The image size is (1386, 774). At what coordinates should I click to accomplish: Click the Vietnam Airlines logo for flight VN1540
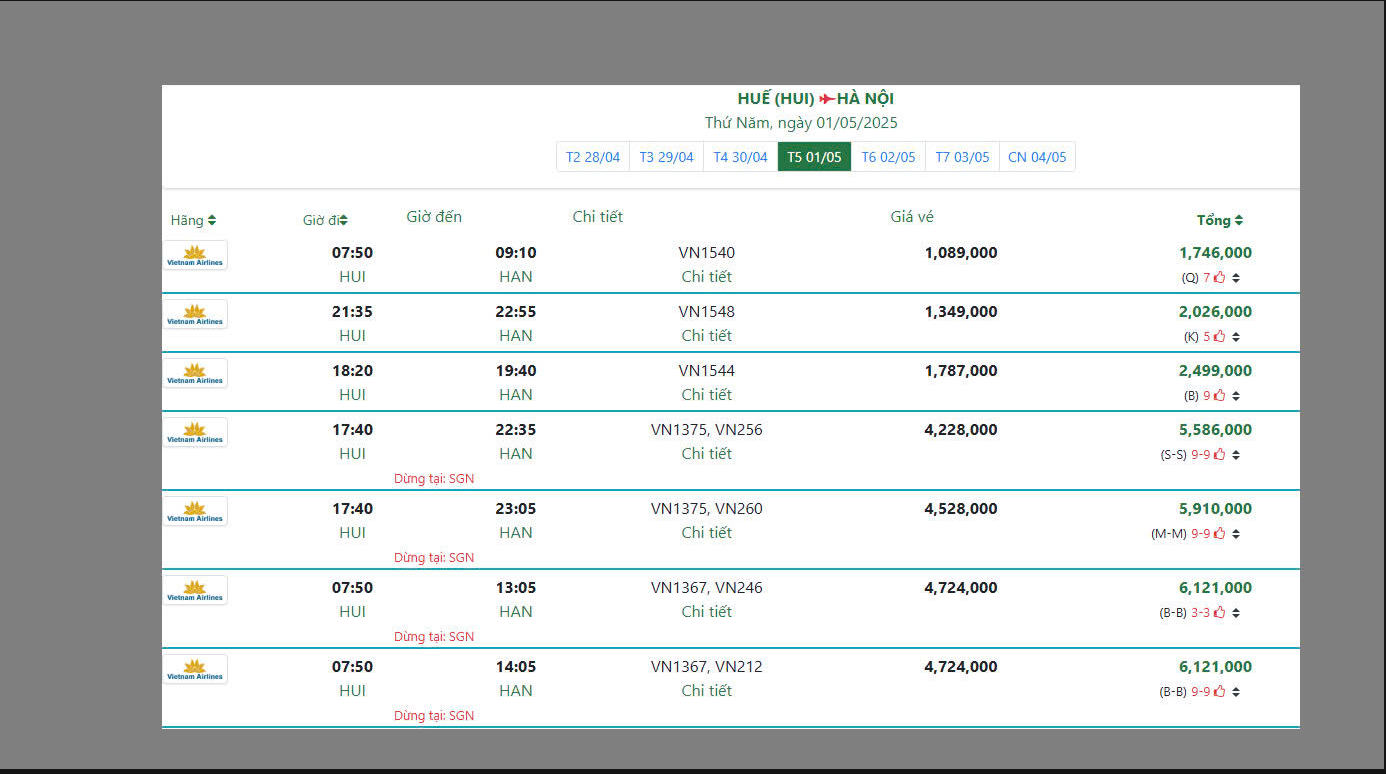pyautogui.click(x=195, y=255)
